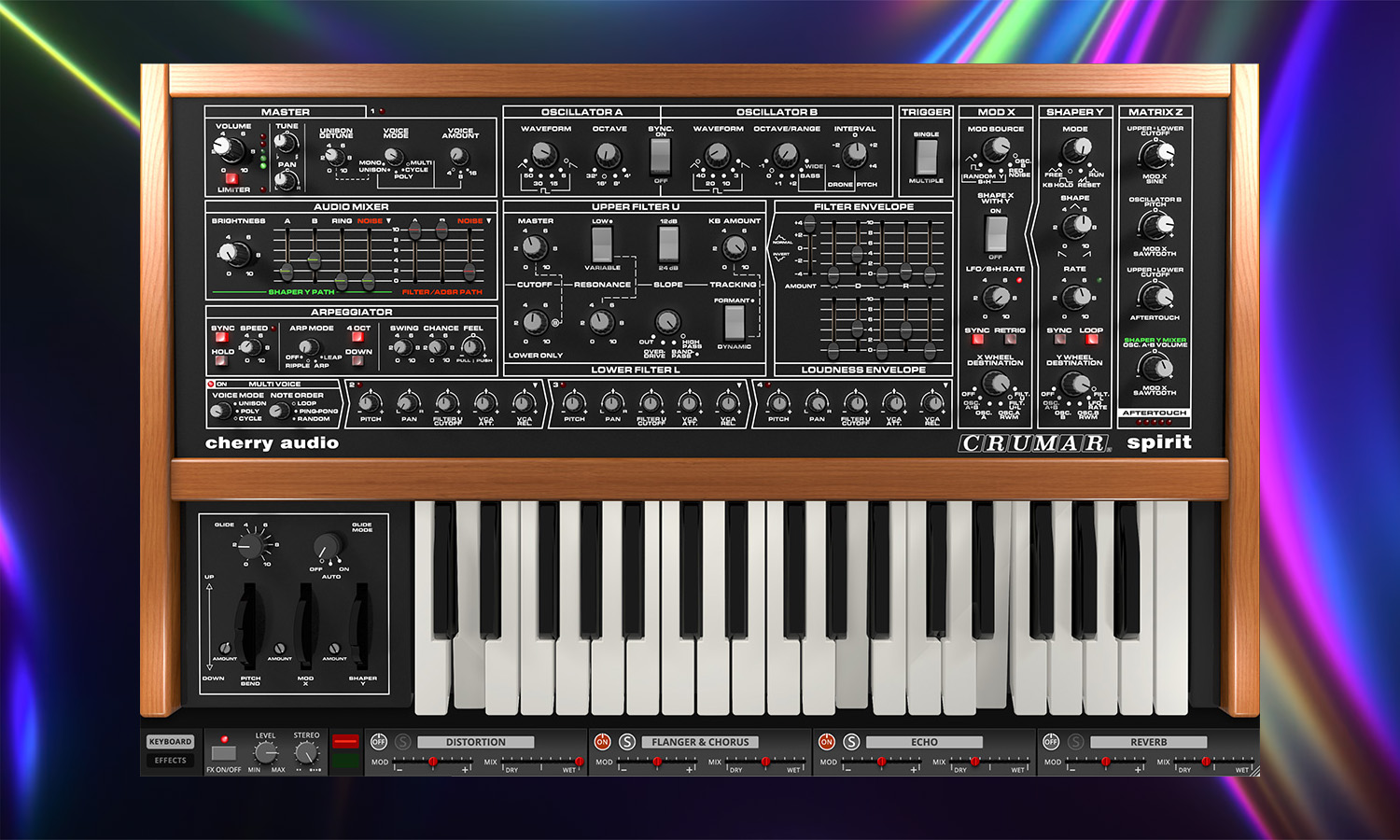
Task: Switch to the Keyboard view tab
Action: point(170,742)
